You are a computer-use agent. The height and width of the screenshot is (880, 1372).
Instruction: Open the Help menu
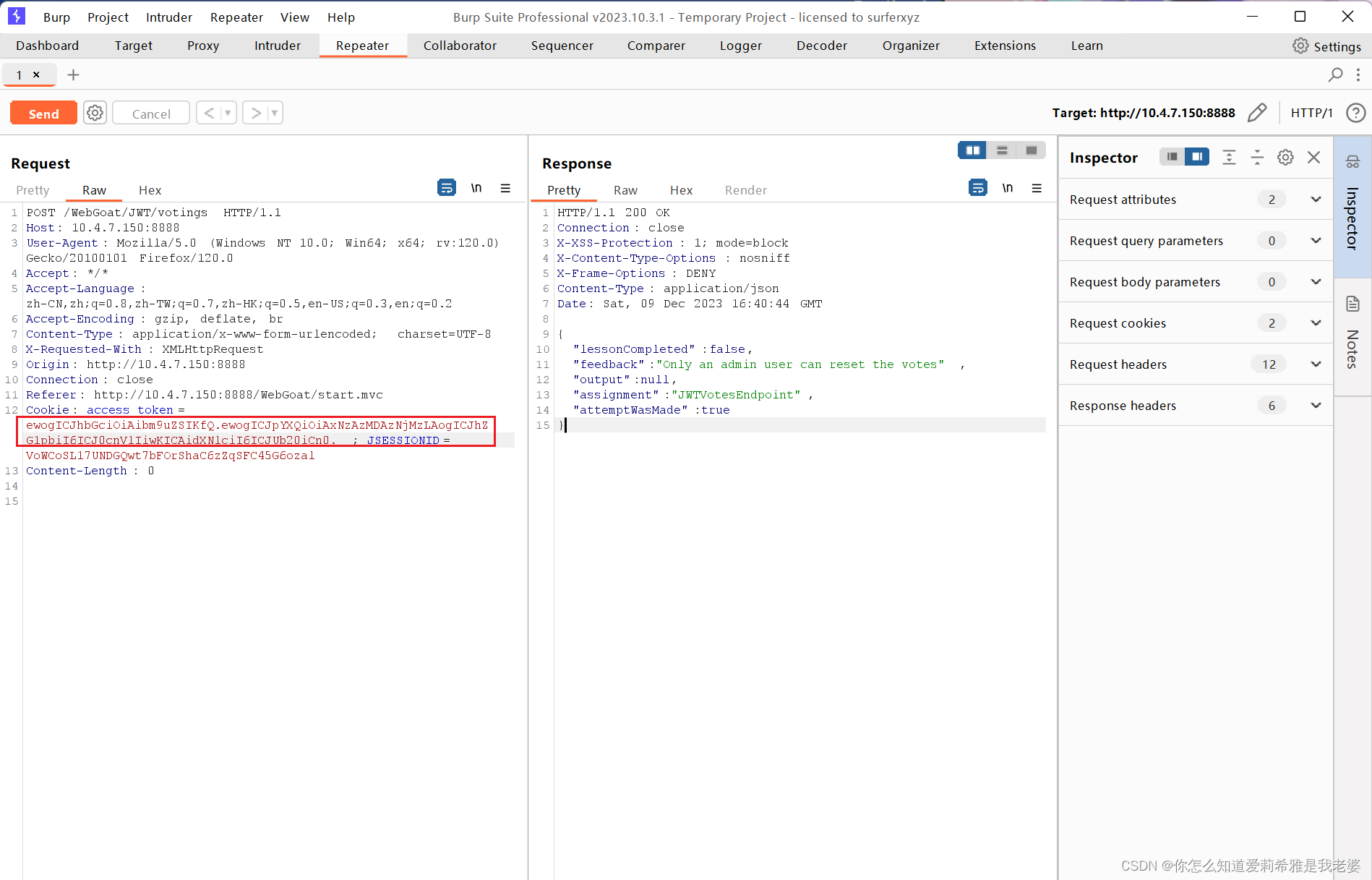click(341, 17)
